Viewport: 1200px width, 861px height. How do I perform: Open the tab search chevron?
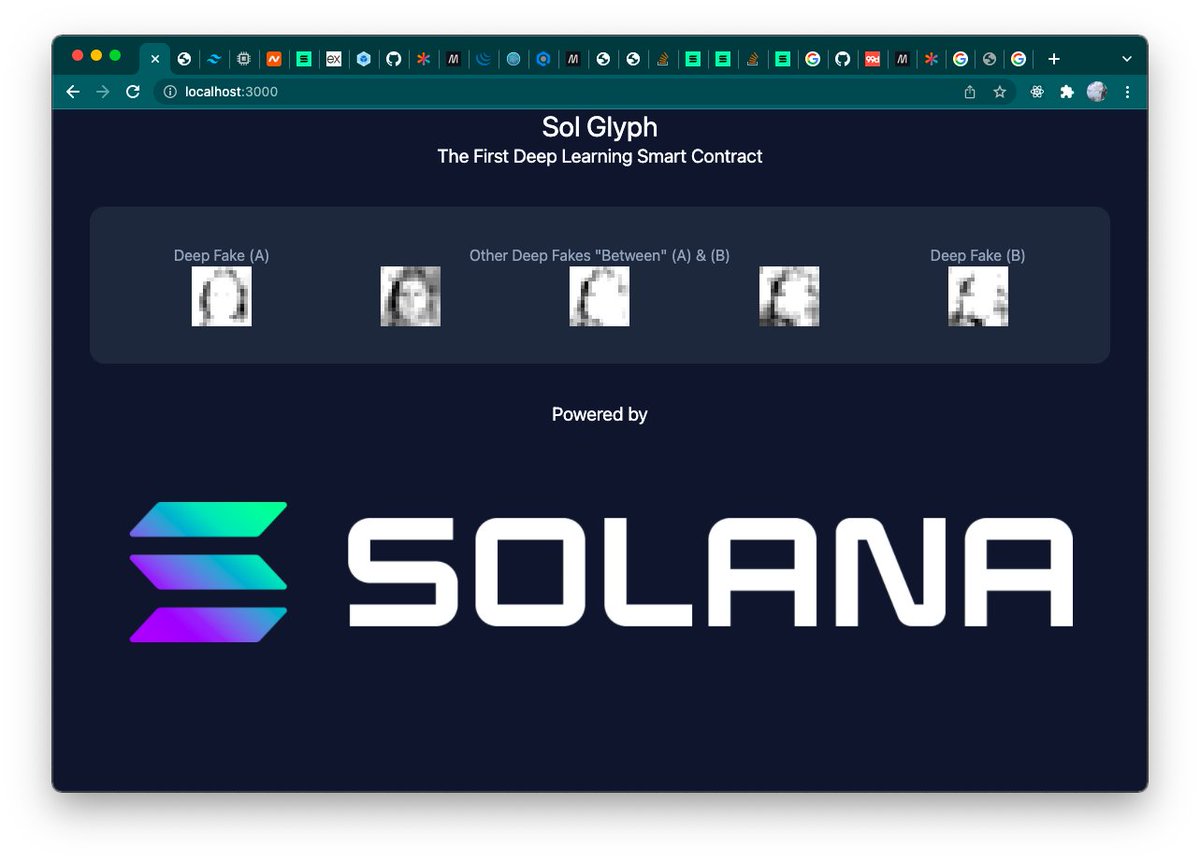coord(1126,59)
